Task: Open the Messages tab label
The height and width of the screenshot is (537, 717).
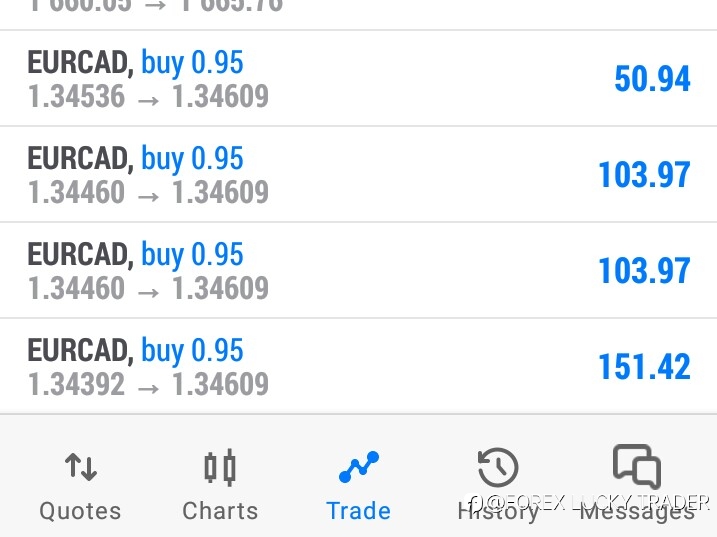Action: pos(637,512)
